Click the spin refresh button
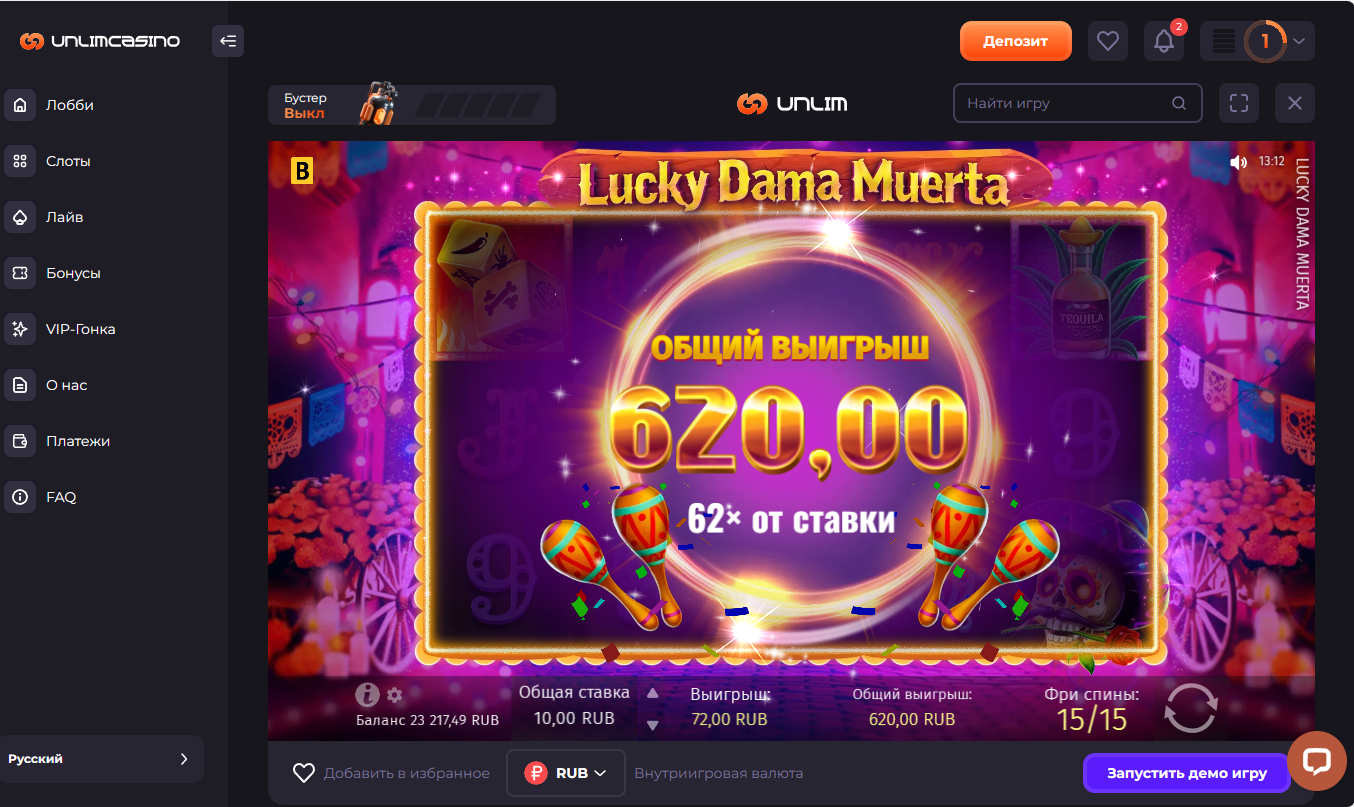This screenshot has width=1354, height=807. point(1191,708)
